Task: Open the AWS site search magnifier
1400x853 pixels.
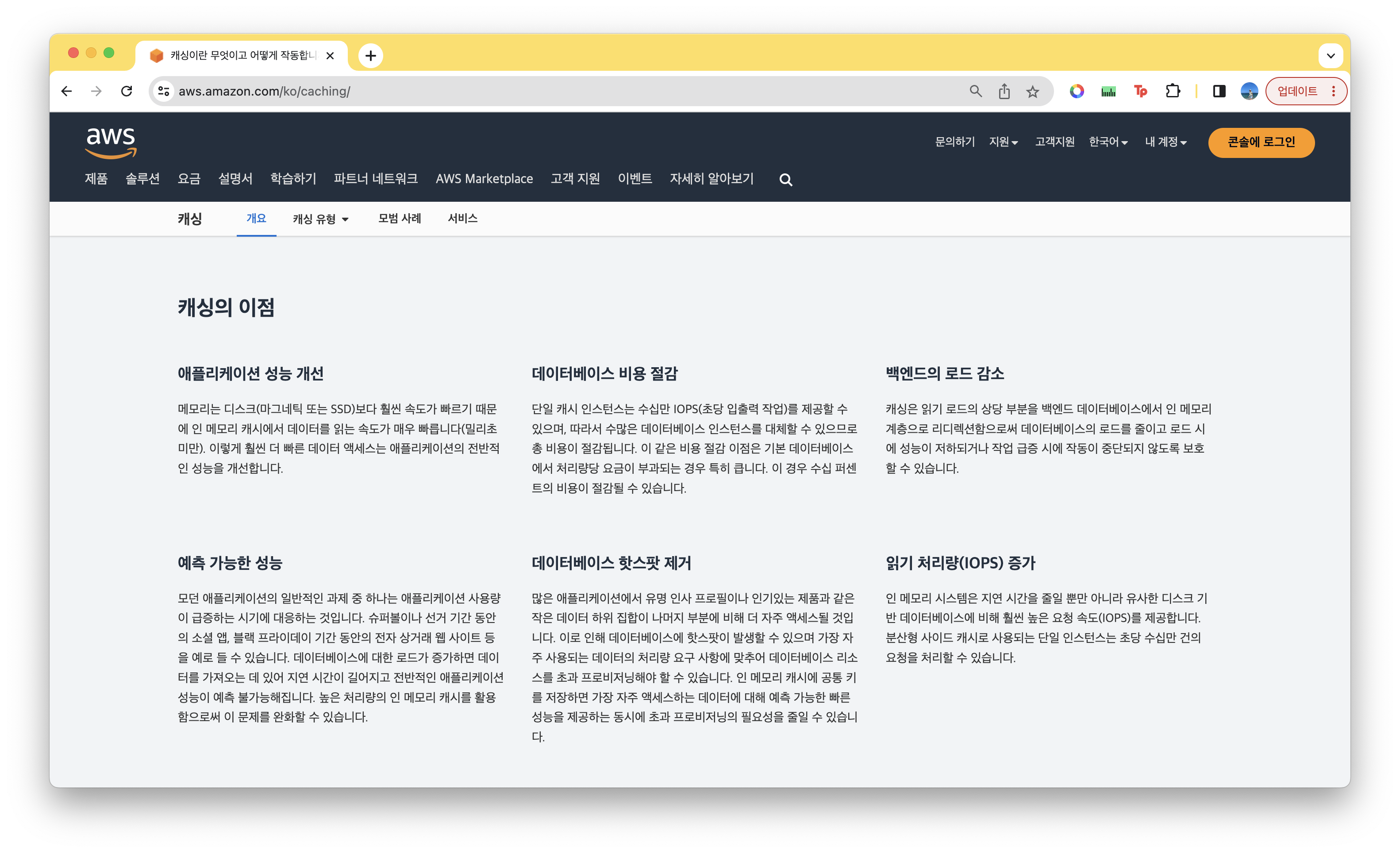Action: tap(785, 180)
